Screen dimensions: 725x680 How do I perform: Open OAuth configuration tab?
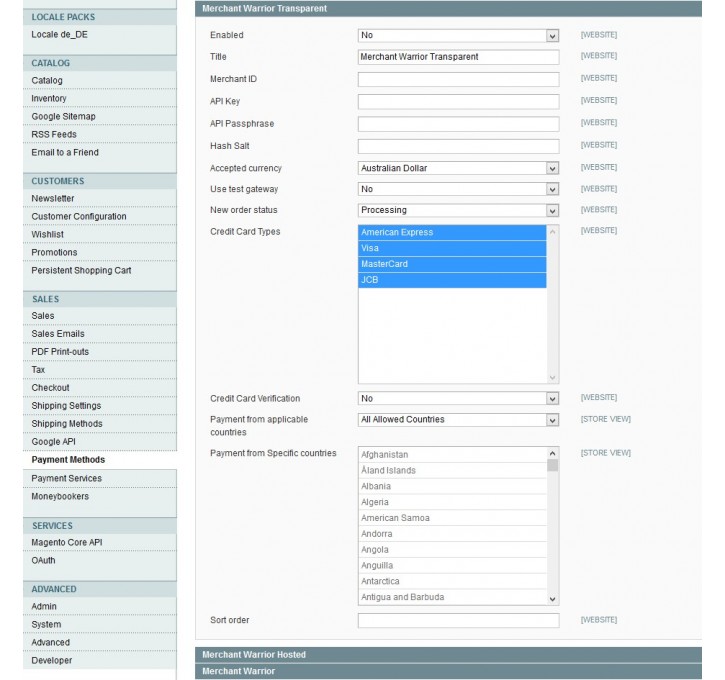coord(99,561)
